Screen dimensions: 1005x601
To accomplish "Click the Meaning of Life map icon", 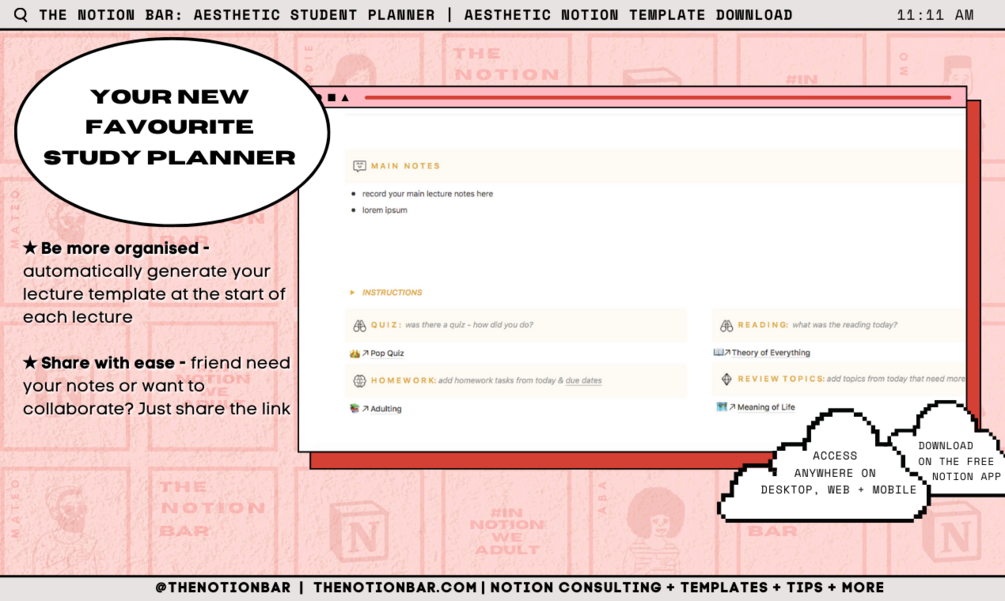I will tap(722, 407).
